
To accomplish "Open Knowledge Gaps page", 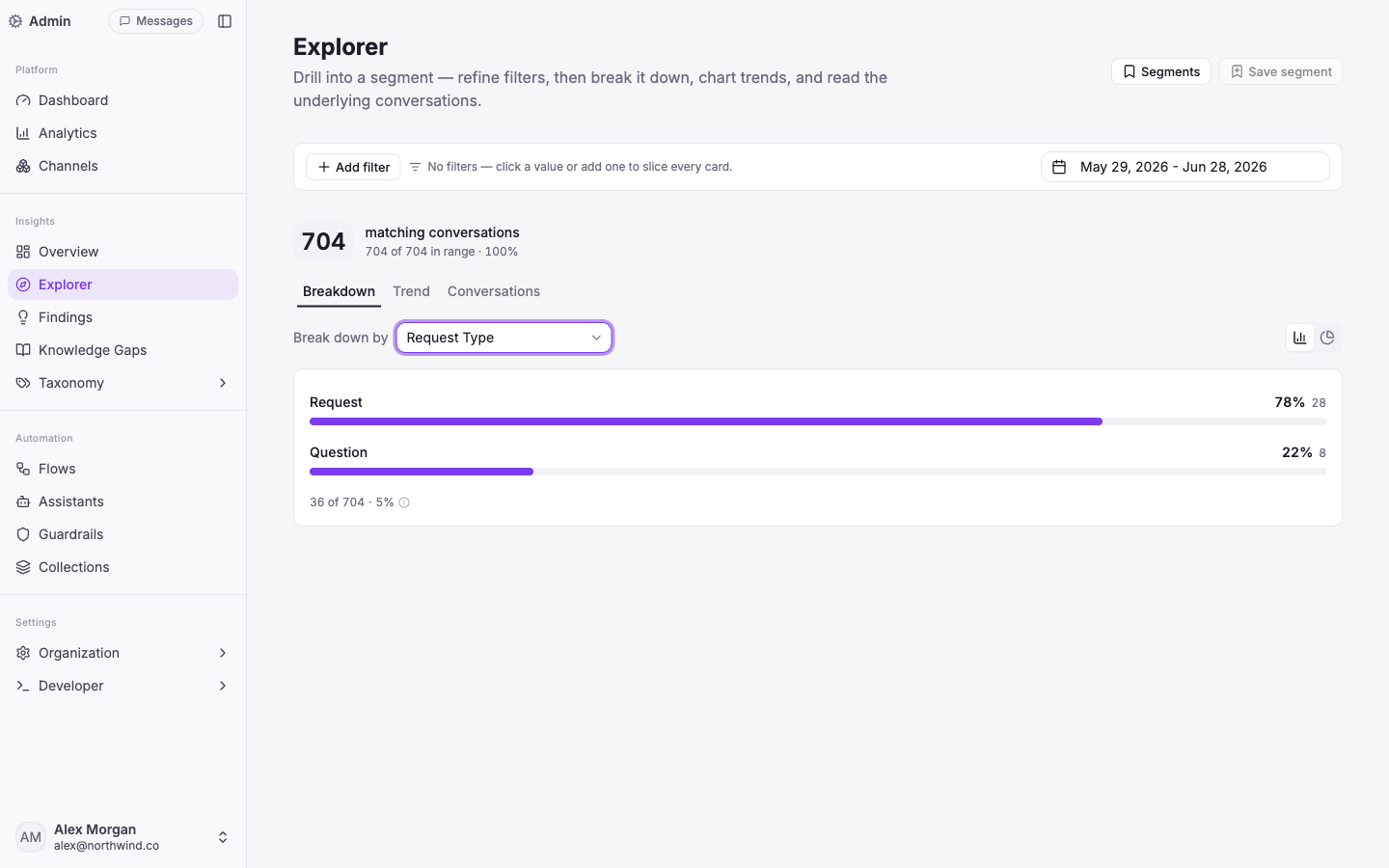I will (123, 350).
